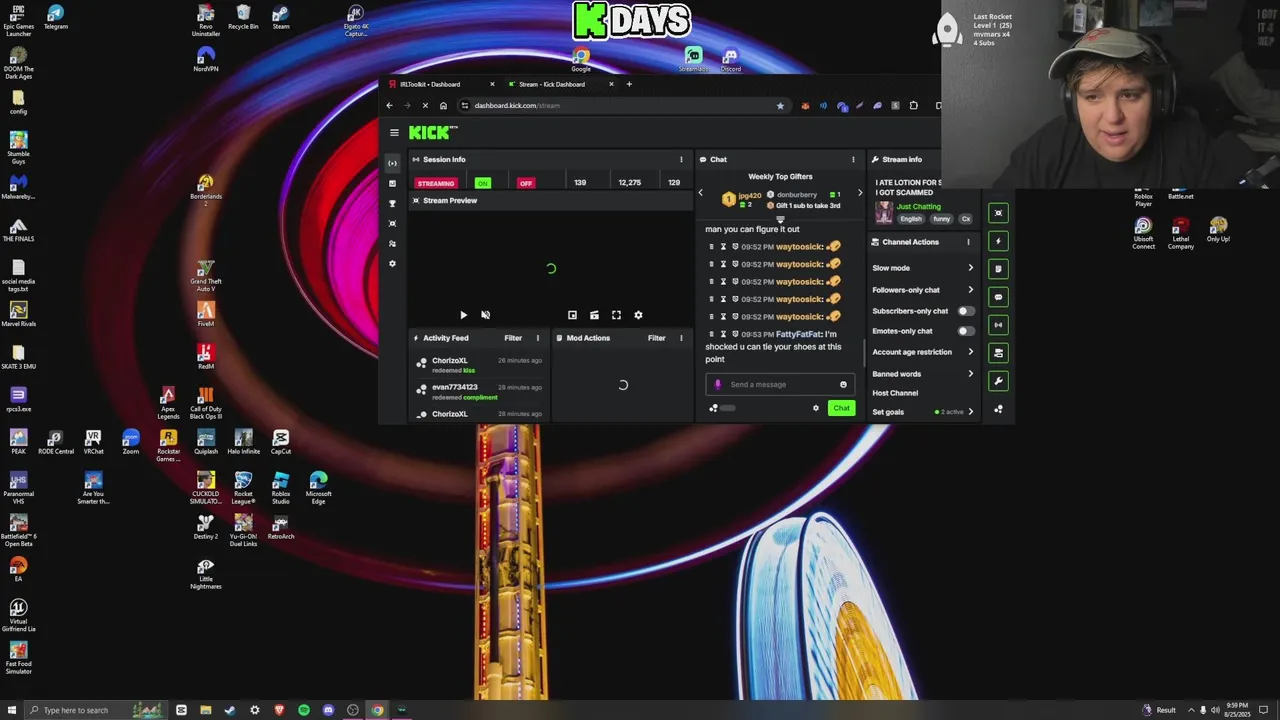
Task: Select the Just Chatting category
Action: (x=918, y=207)
